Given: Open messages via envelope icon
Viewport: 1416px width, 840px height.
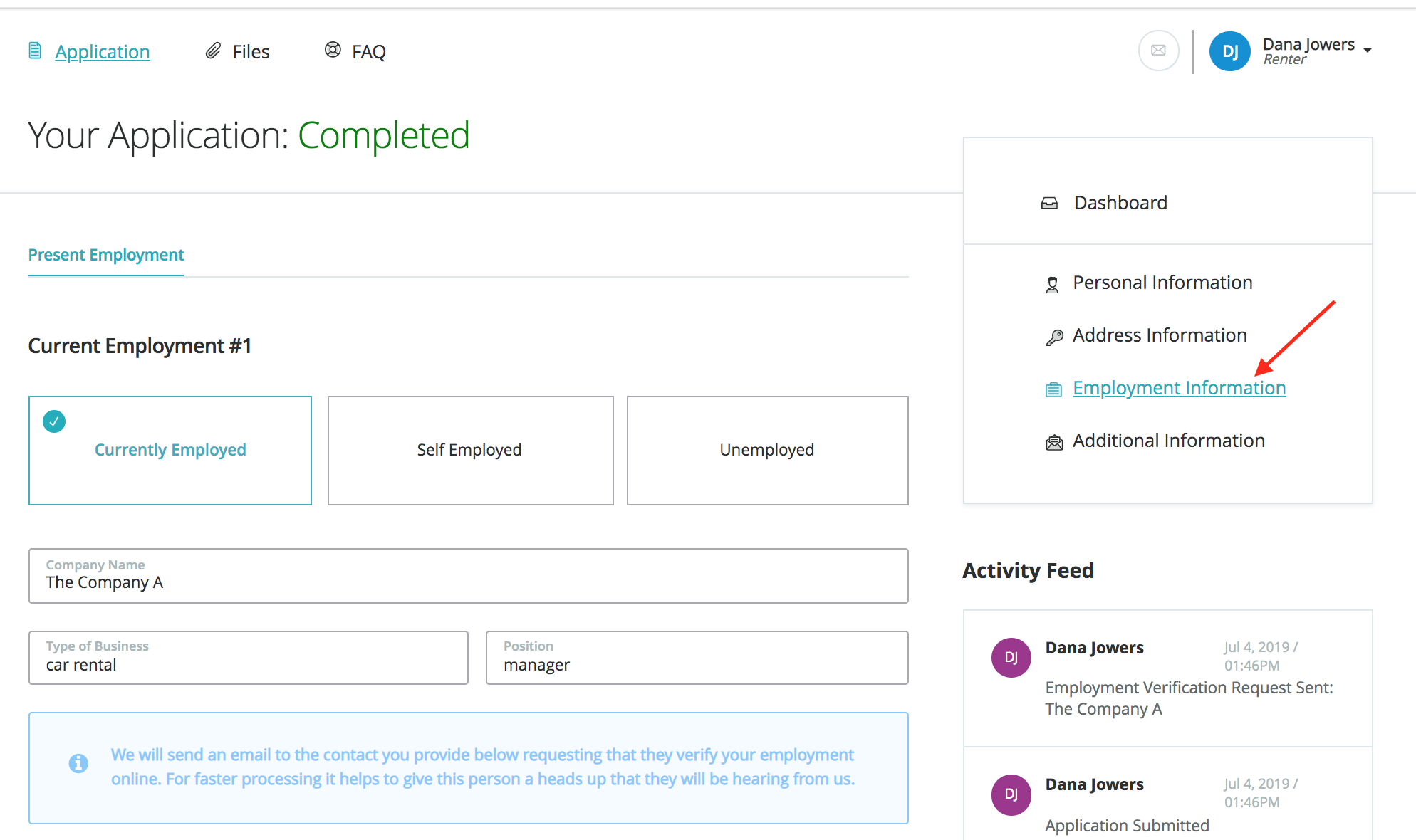Looking at the screenshot, I should pos(1158,51).
